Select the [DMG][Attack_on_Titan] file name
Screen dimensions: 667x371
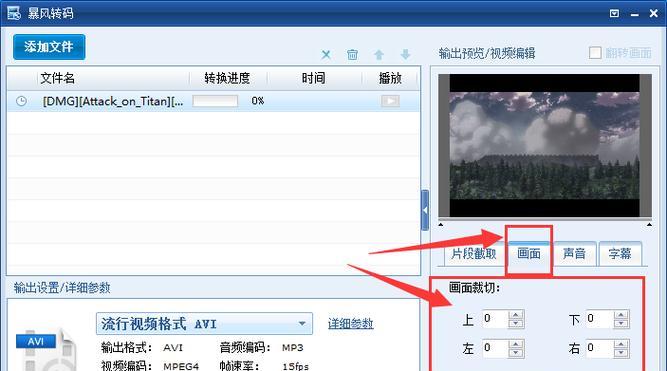113,101
